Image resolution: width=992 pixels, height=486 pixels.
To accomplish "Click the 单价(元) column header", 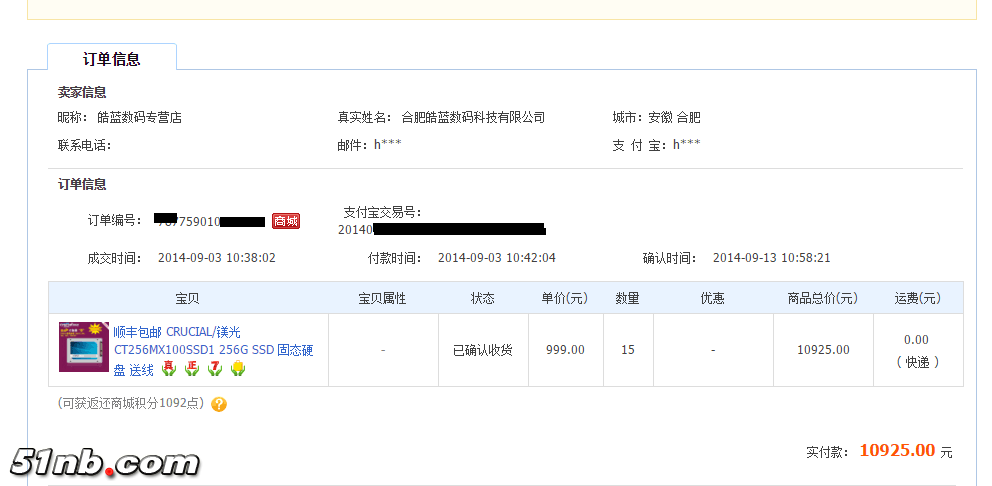I will click(x=565, y=299).
